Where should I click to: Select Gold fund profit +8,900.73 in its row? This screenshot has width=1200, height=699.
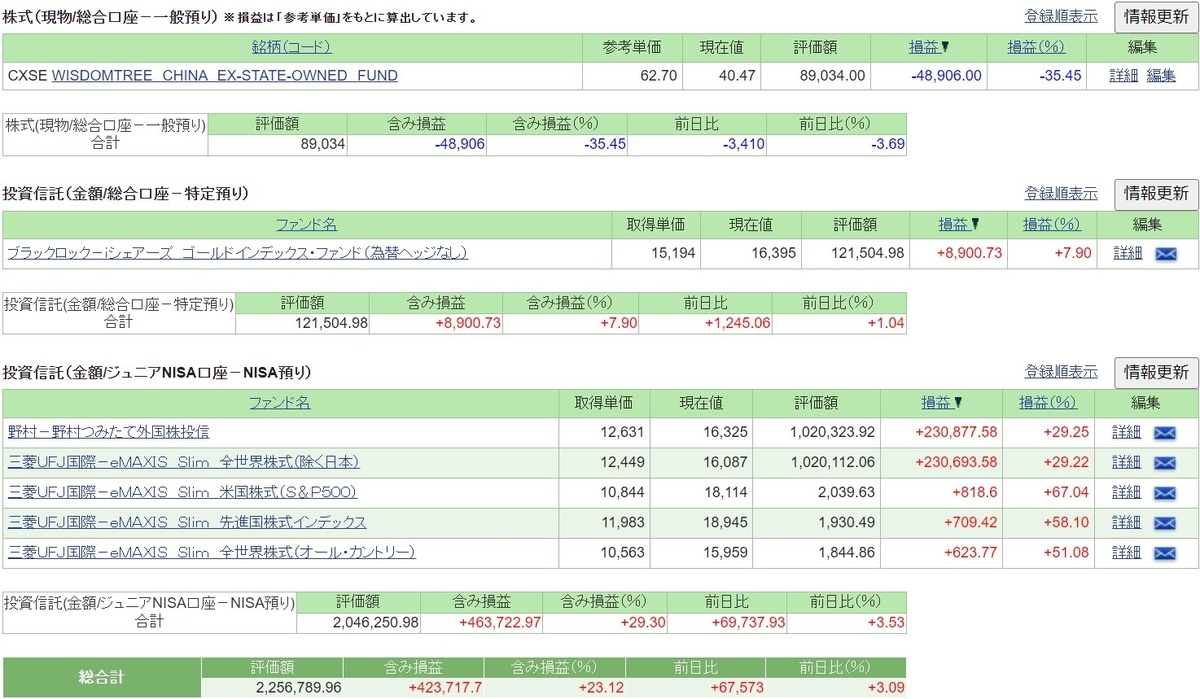pyautogui.click(x=969, y=254)
